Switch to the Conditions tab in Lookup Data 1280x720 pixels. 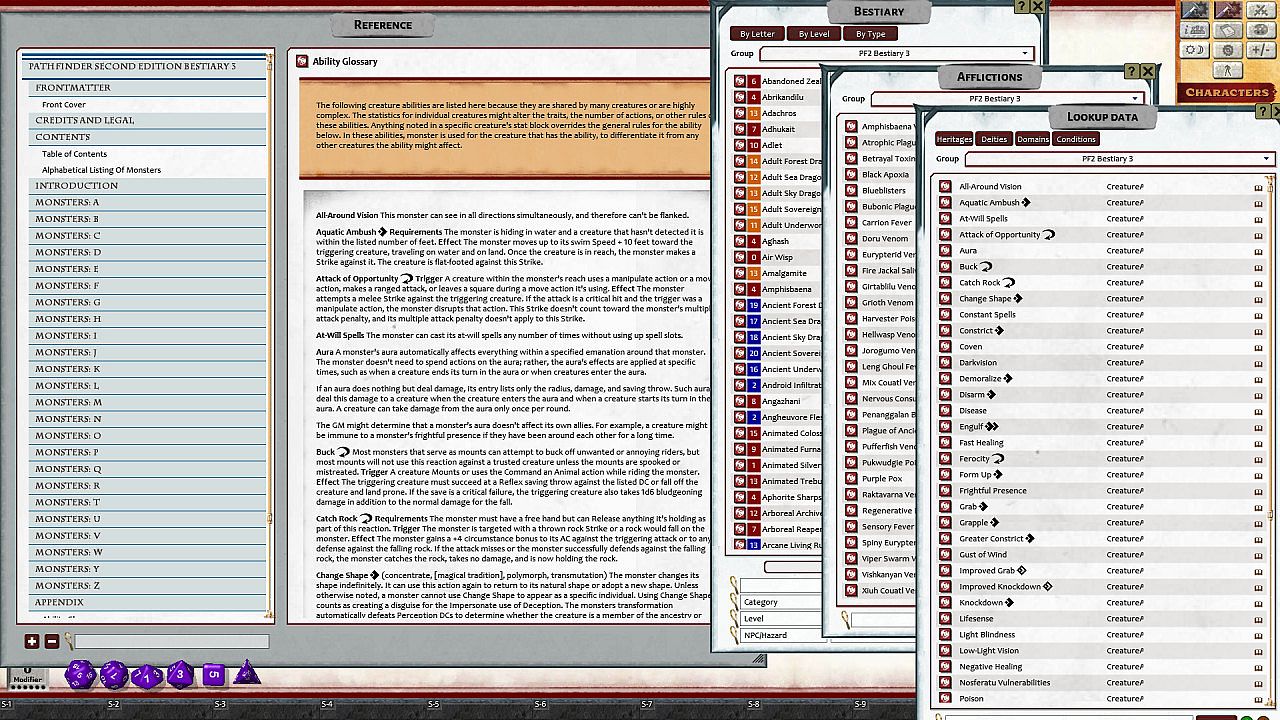pyautogui.click(x=1076, y=139)
